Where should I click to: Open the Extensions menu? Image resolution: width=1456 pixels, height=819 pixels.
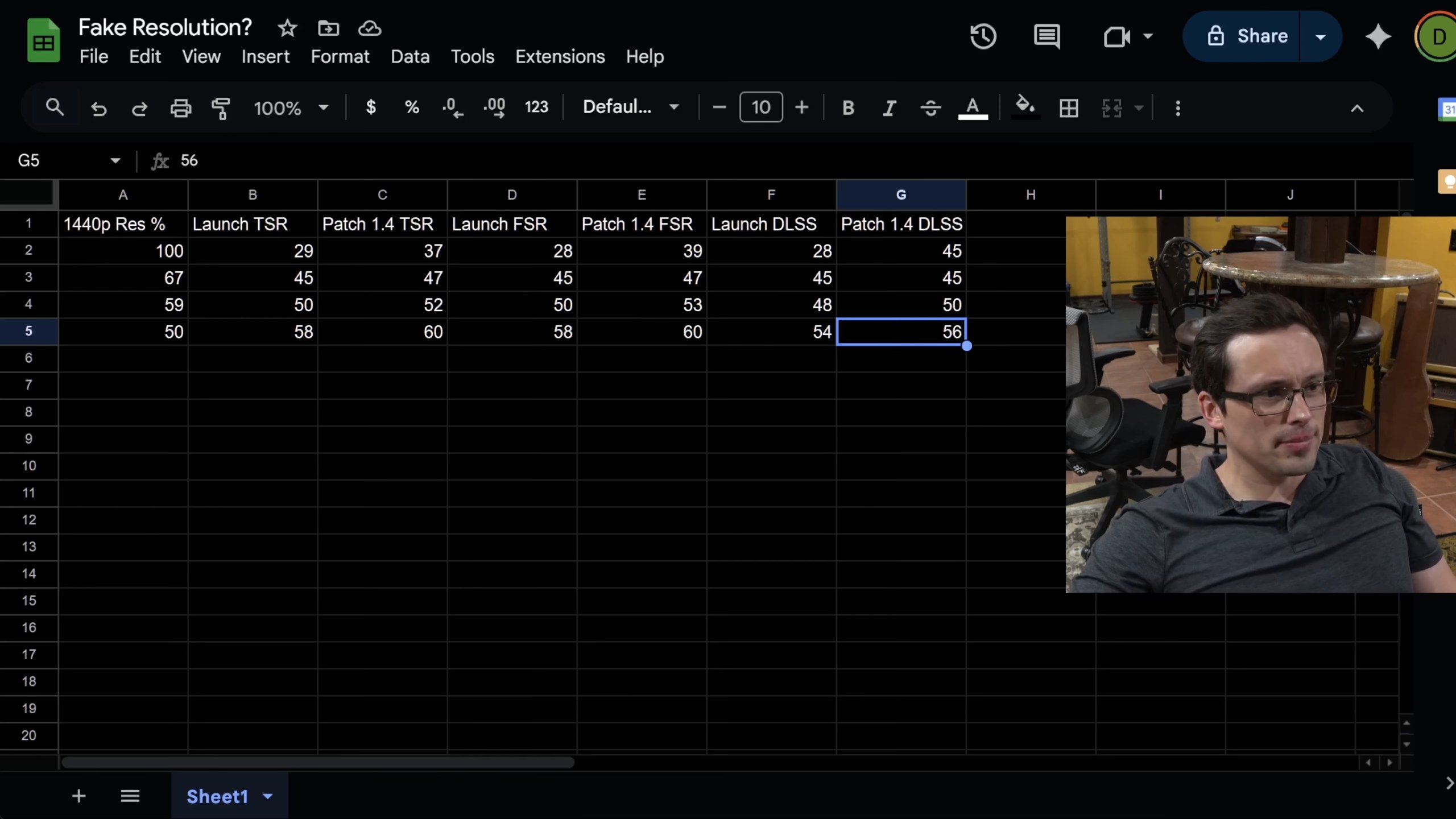pyautogui.click(x=560, y=56)
